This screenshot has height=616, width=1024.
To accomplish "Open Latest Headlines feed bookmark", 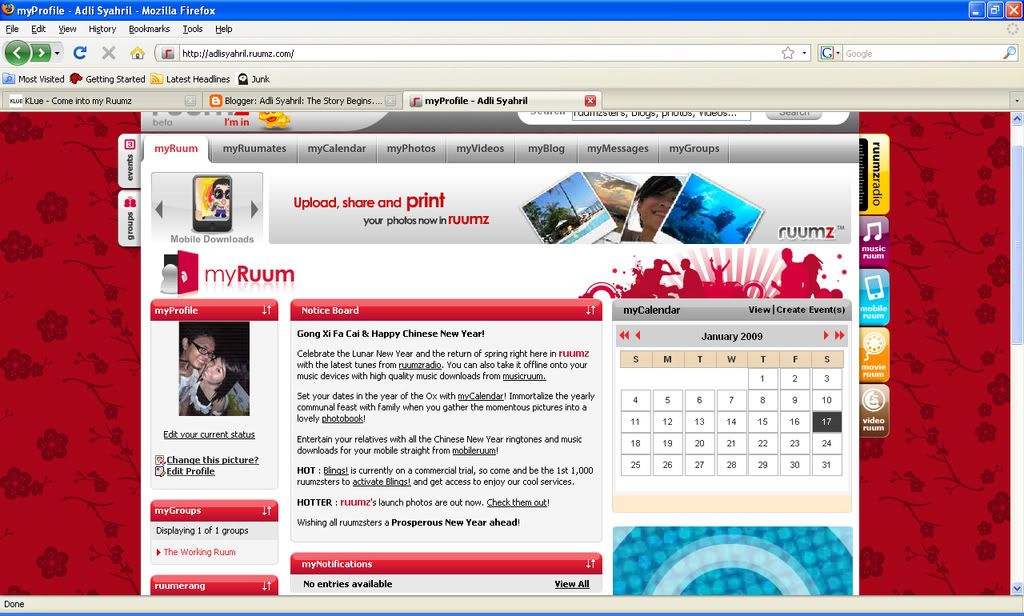I will (191, 79).
